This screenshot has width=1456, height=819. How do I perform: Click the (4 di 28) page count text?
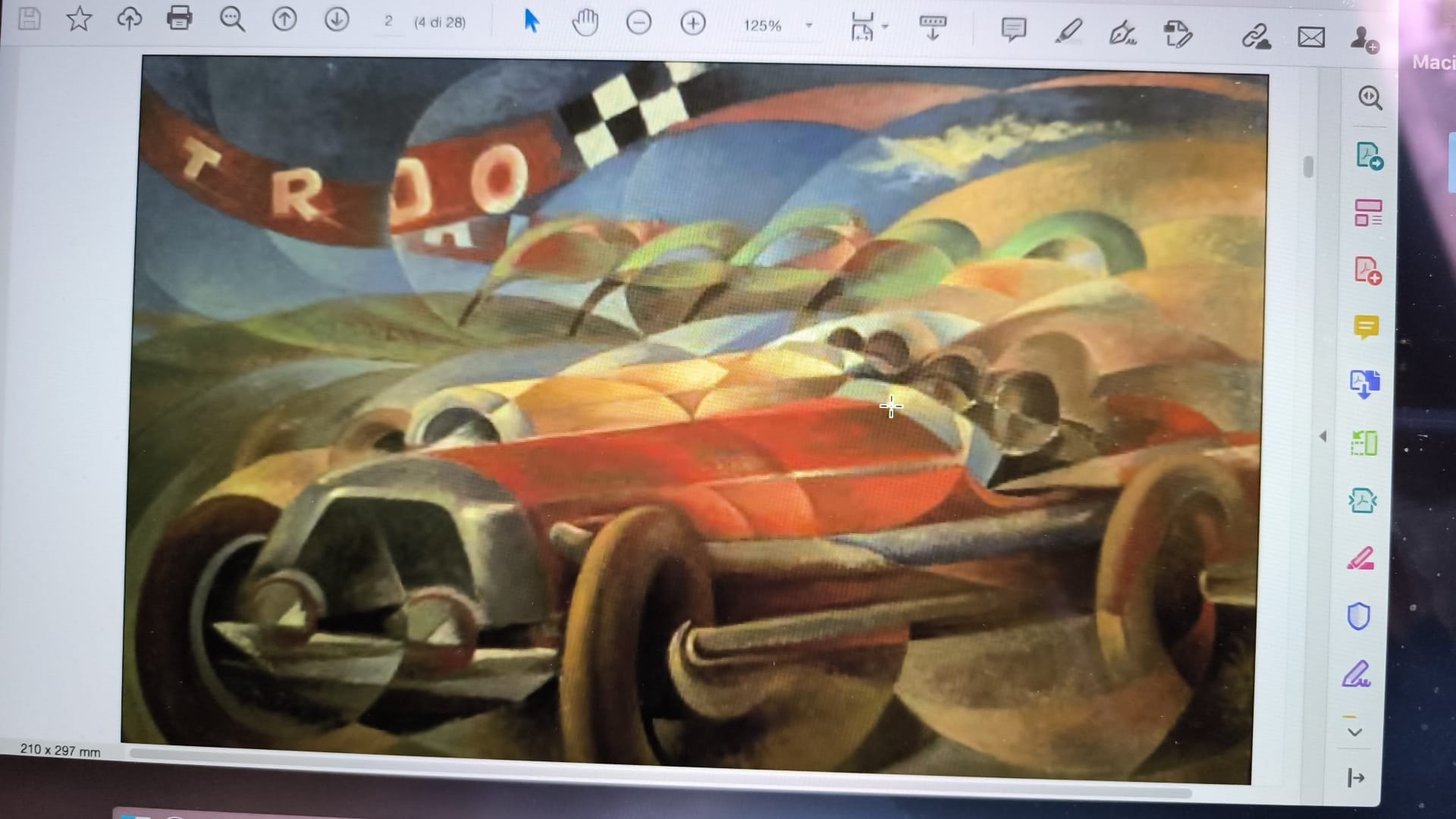click(x=440, y=22)
